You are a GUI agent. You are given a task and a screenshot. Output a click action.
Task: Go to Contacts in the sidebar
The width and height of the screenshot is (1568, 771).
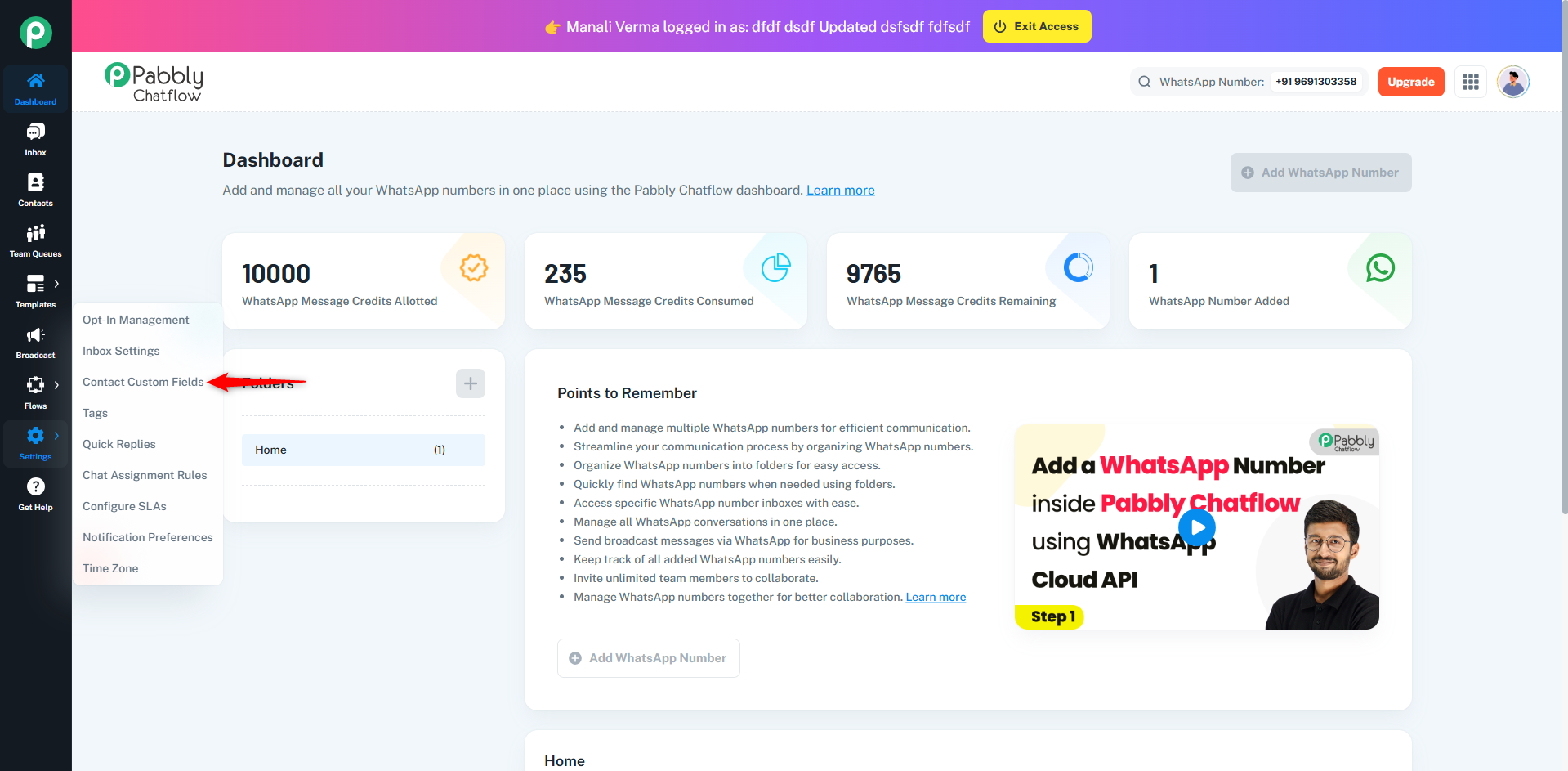tap(35, 183)
